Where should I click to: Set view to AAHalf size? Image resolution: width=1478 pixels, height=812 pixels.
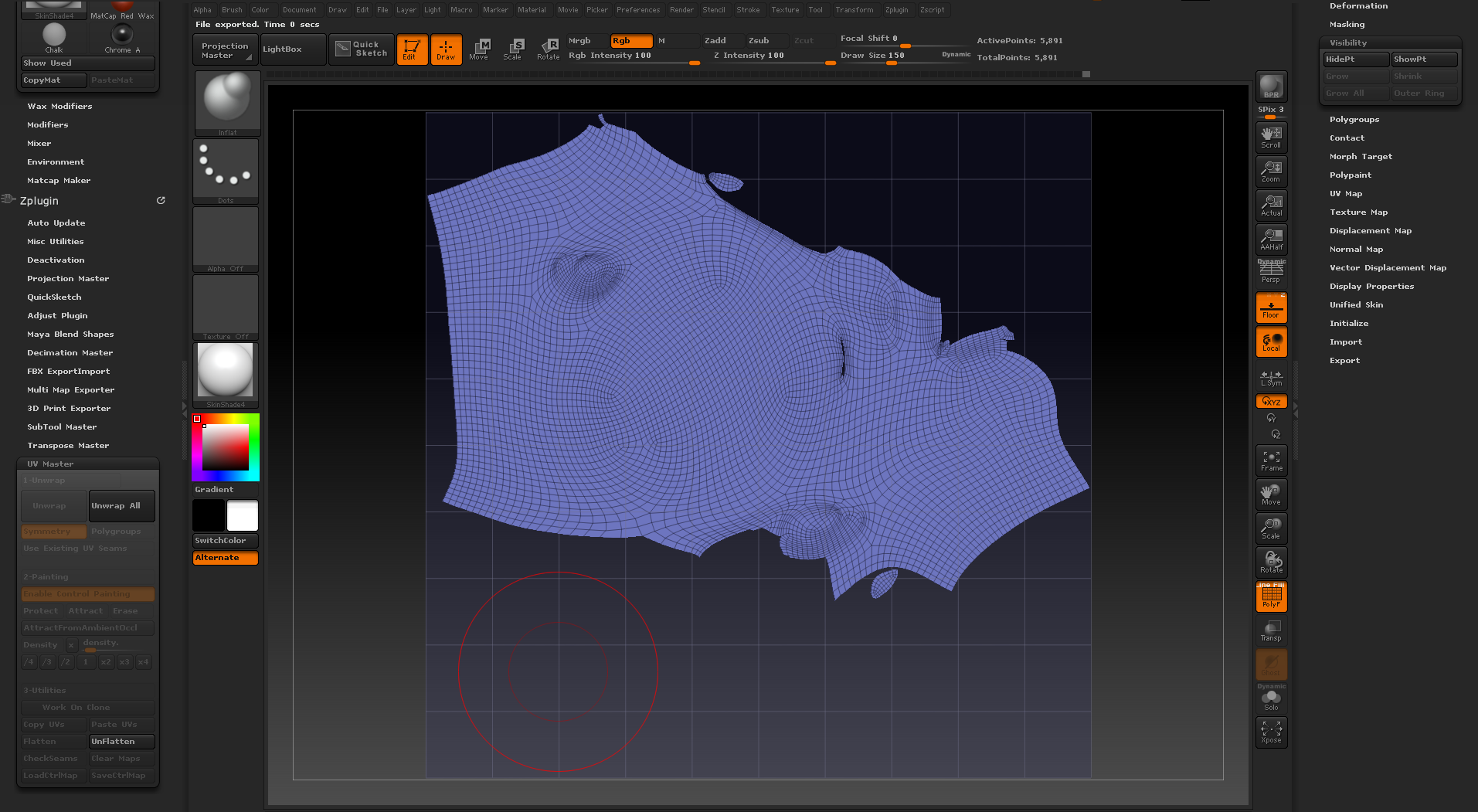click(1271, 239)
